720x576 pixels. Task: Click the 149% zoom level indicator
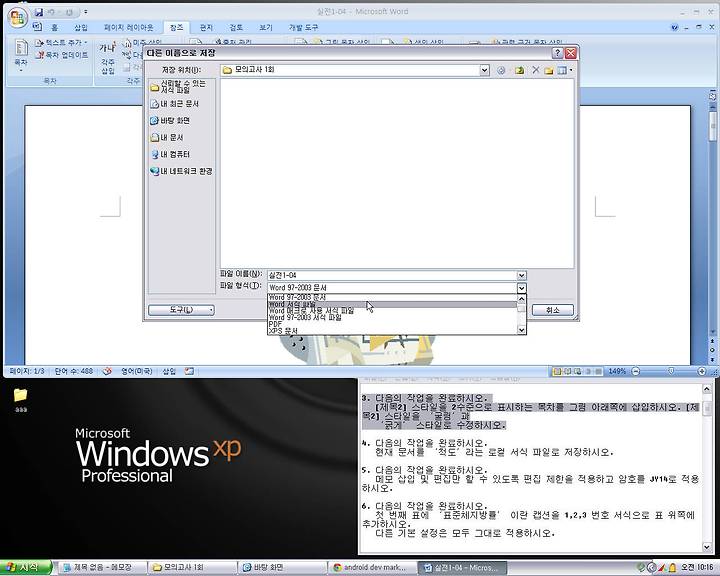pos(617,371)
